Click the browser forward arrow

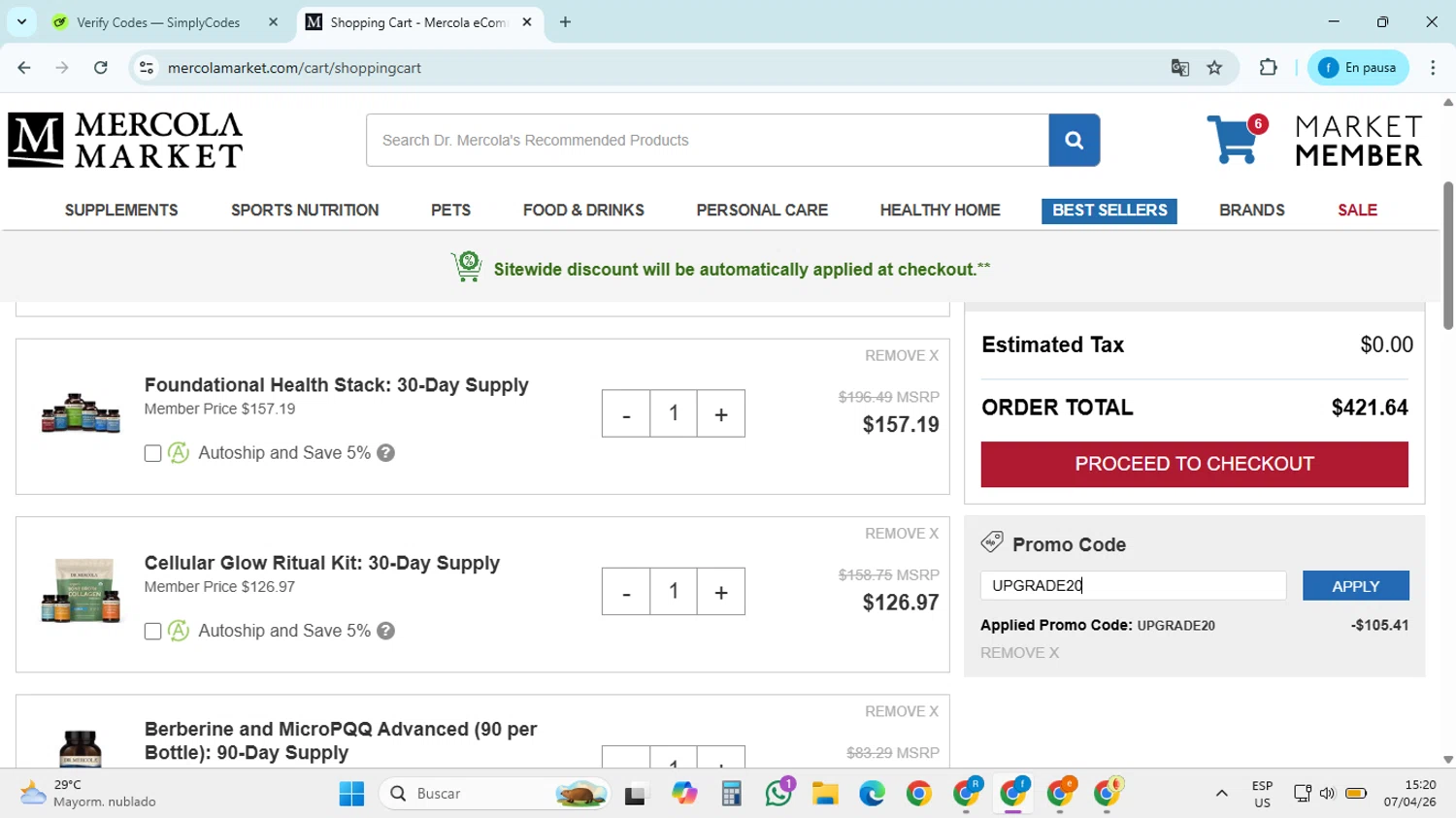(62, 68)
